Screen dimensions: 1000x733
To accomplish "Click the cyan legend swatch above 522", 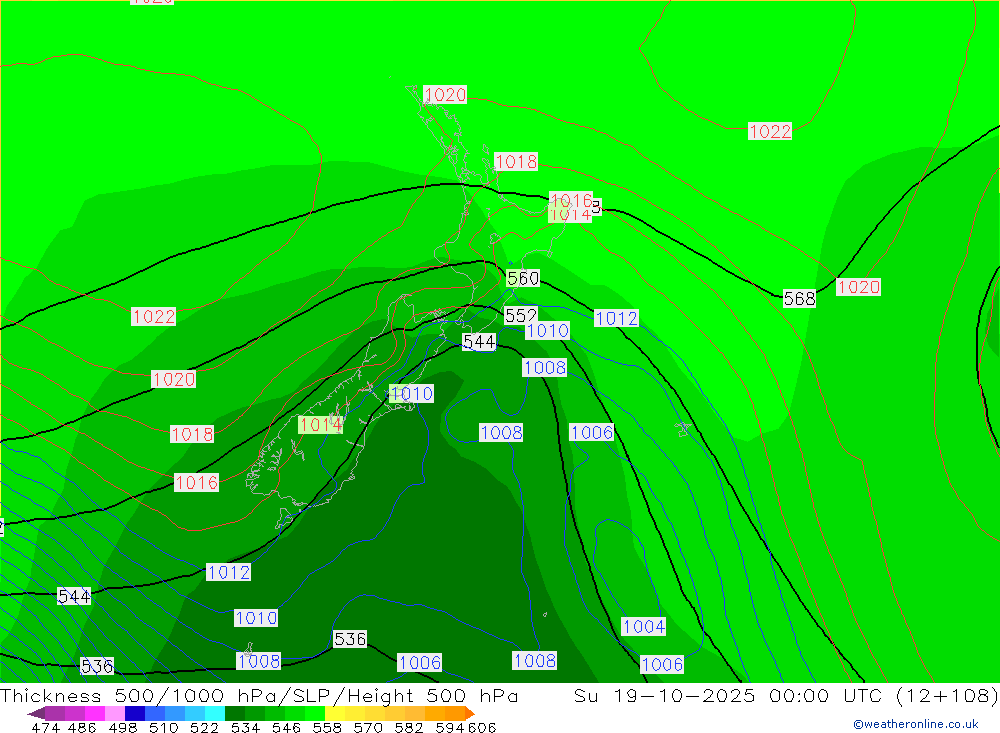I will [x=215, y=713].
